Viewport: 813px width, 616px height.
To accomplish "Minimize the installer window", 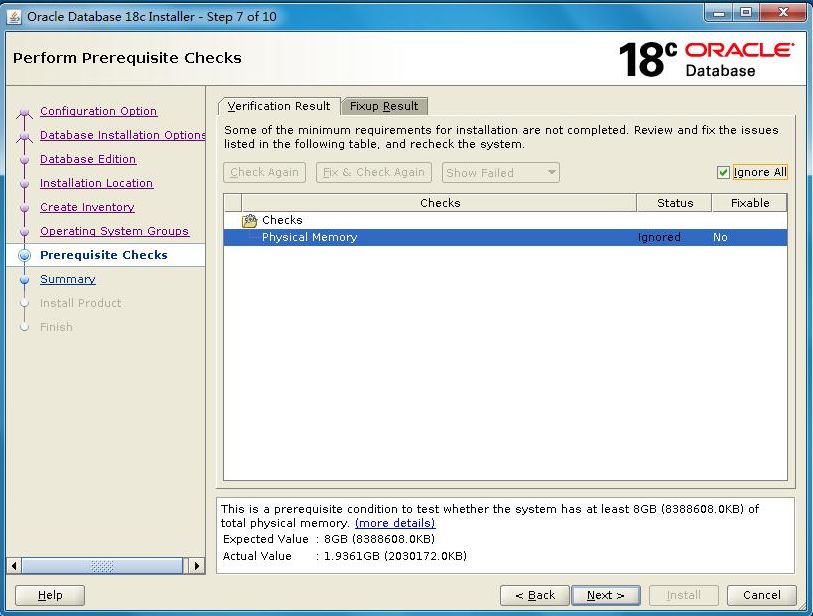I will [719, 13].
